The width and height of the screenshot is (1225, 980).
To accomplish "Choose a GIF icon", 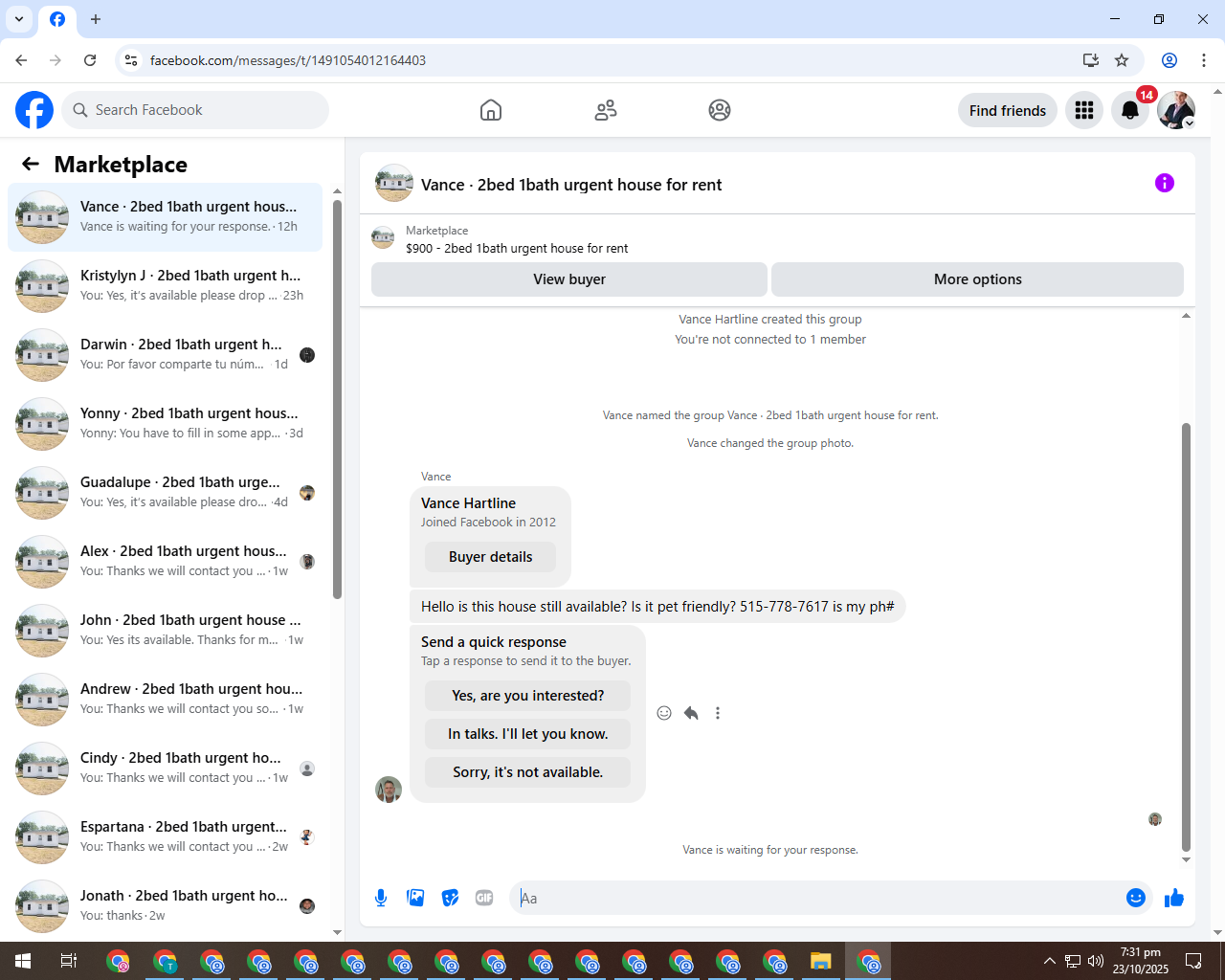I will 484,898.
